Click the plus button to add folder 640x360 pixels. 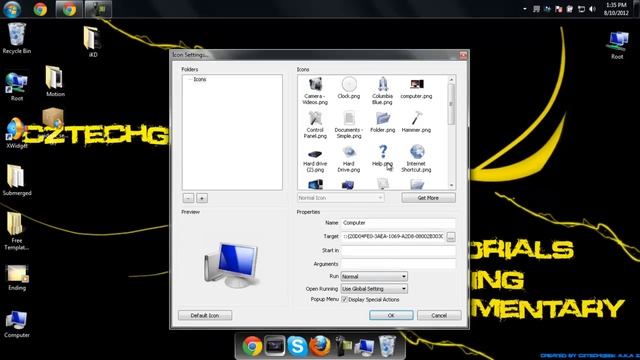(x=202, y=198)
